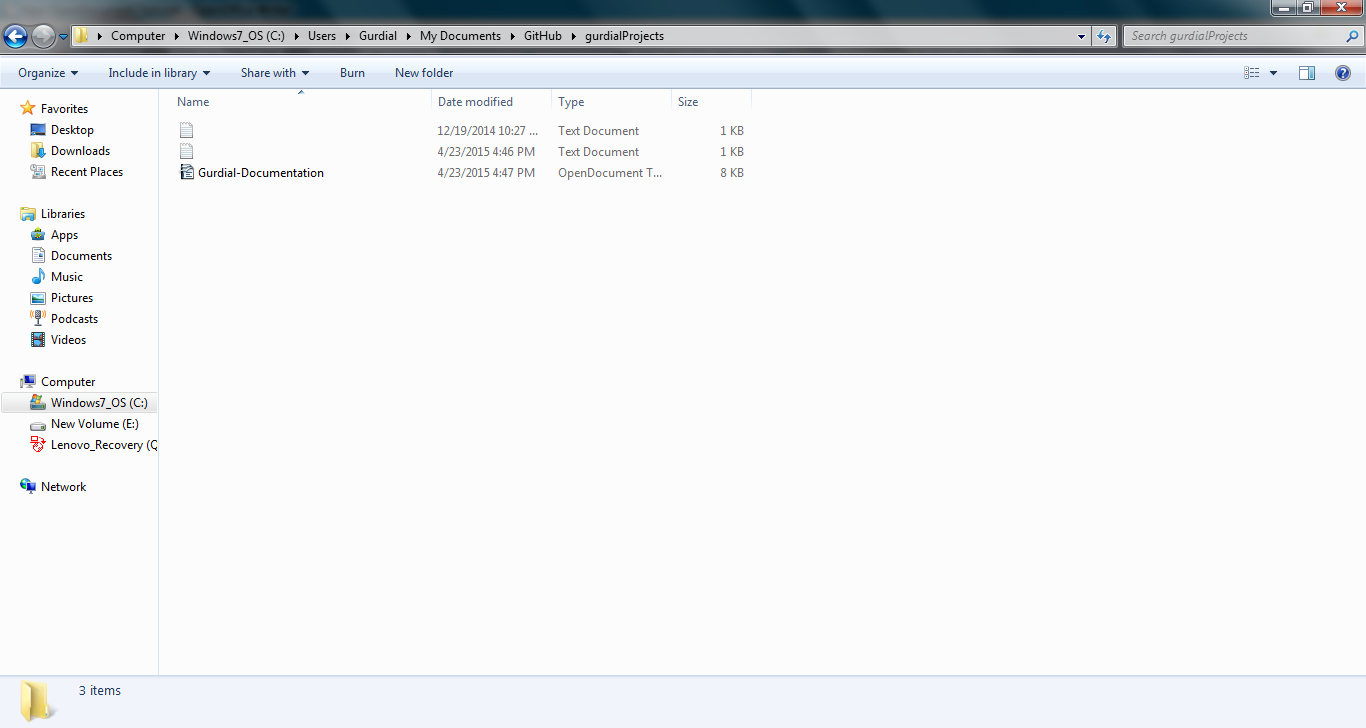Open Desktop under Favorites
This screenshot has width=1366, height=728.
[x=72, y=130]
